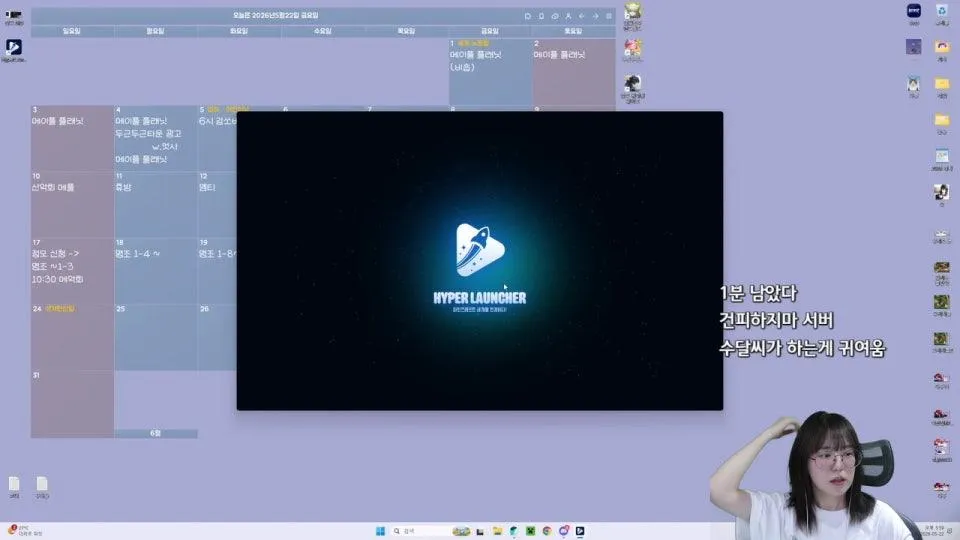Screen dimensions: 960x540
Task: Go to next month in calendar widget
Action: pos(595,16)
